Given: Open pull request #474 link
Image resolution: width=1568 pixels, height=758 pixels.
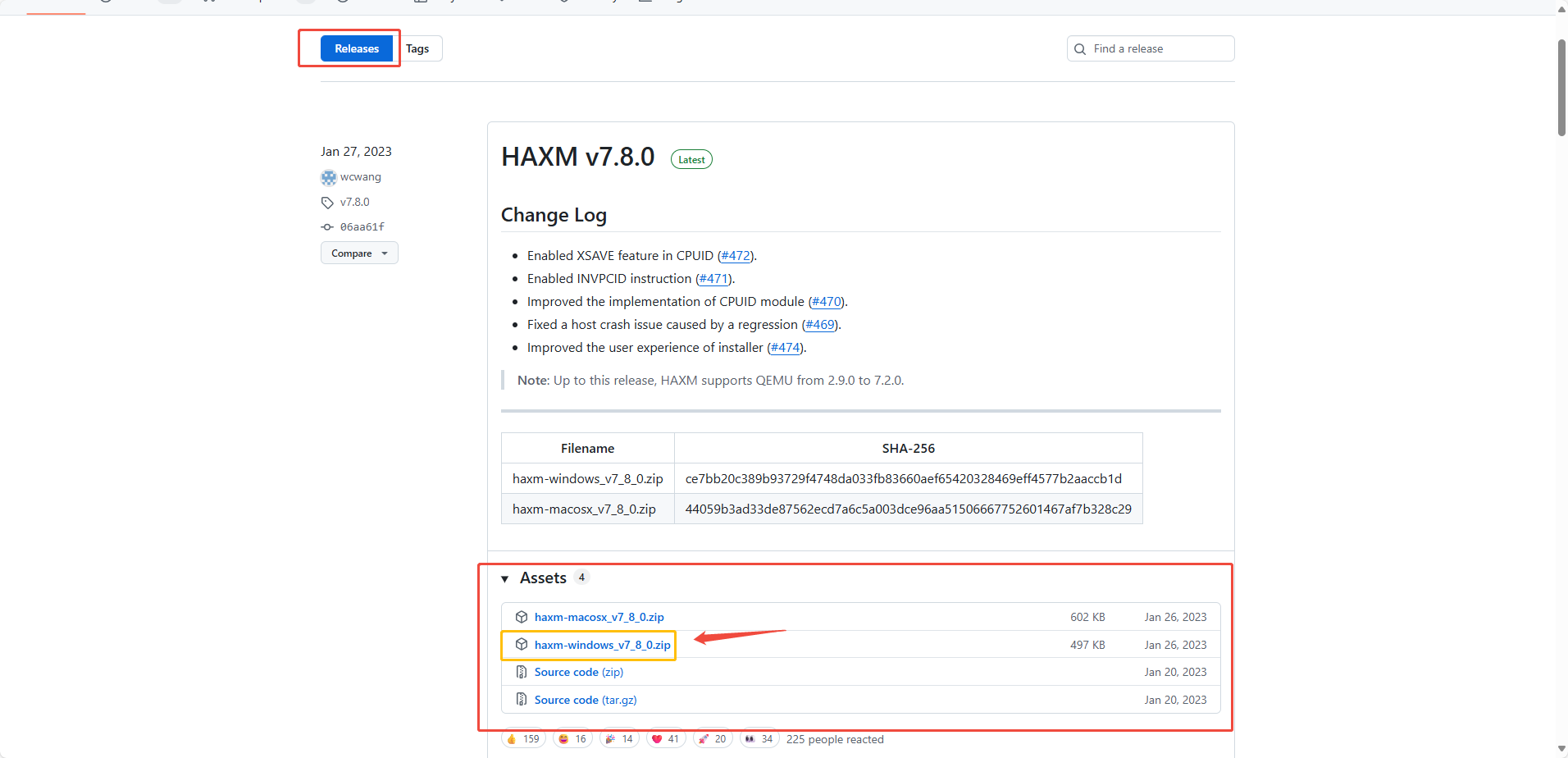Looking at the screenshot, I should coord(786,348).
